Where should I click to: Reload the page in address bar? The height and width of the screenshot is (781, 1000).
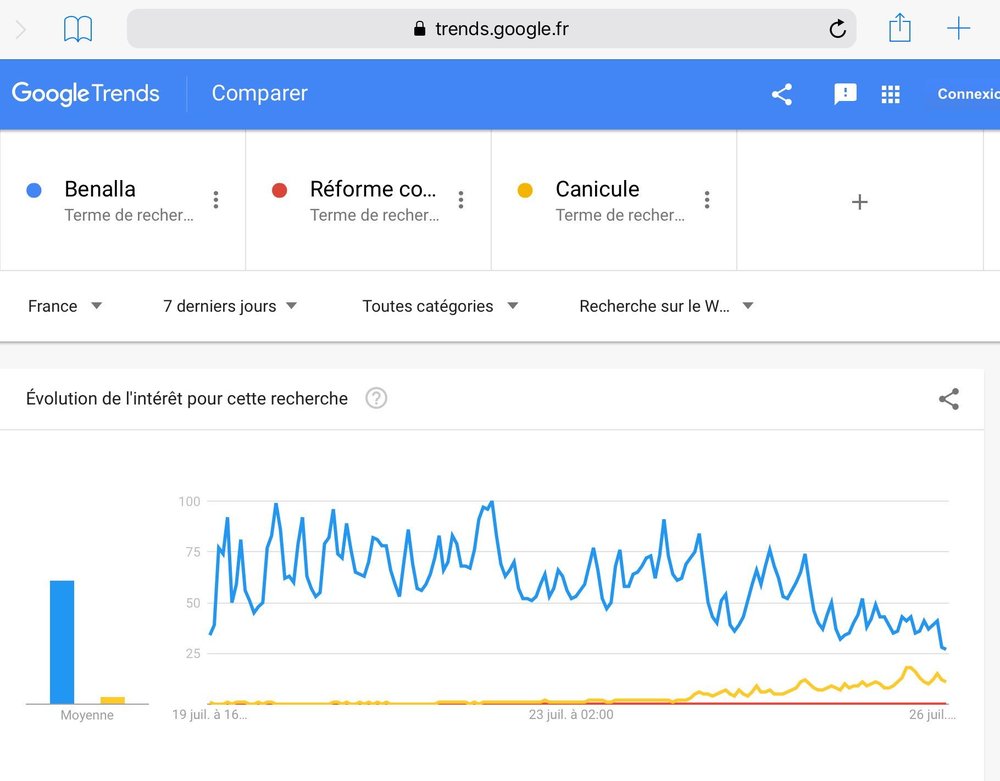coord(837,29)
